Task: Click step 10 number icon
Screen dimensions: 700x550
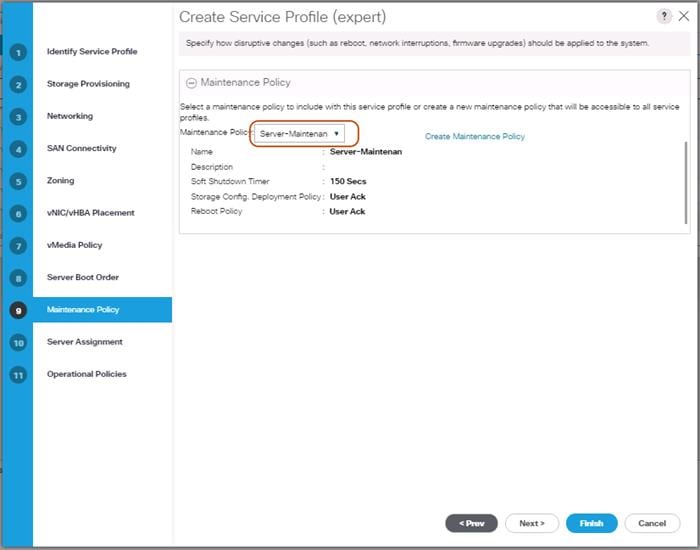Action: [x=18, y=342]
